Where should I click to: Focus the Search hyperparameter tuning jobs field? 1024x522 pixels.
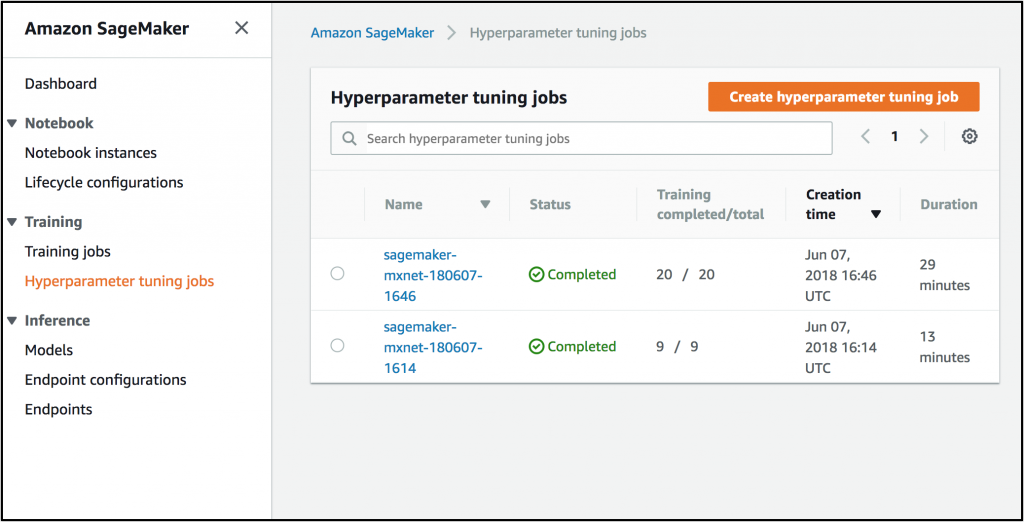coord(581,139)
